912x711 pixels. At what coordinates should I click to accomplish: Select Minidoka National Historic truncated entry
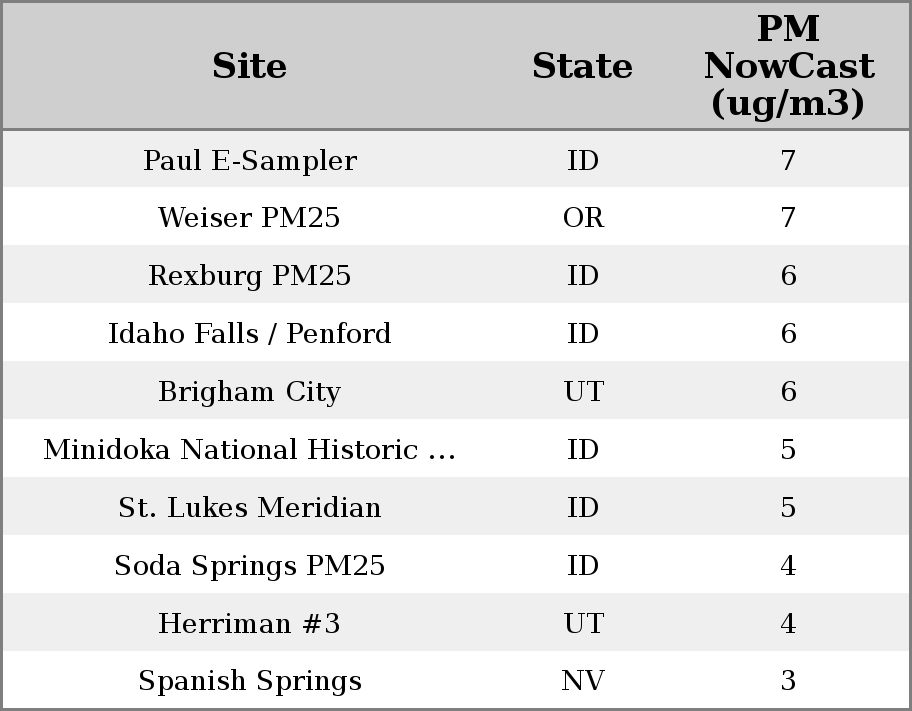tap(249, 450)
